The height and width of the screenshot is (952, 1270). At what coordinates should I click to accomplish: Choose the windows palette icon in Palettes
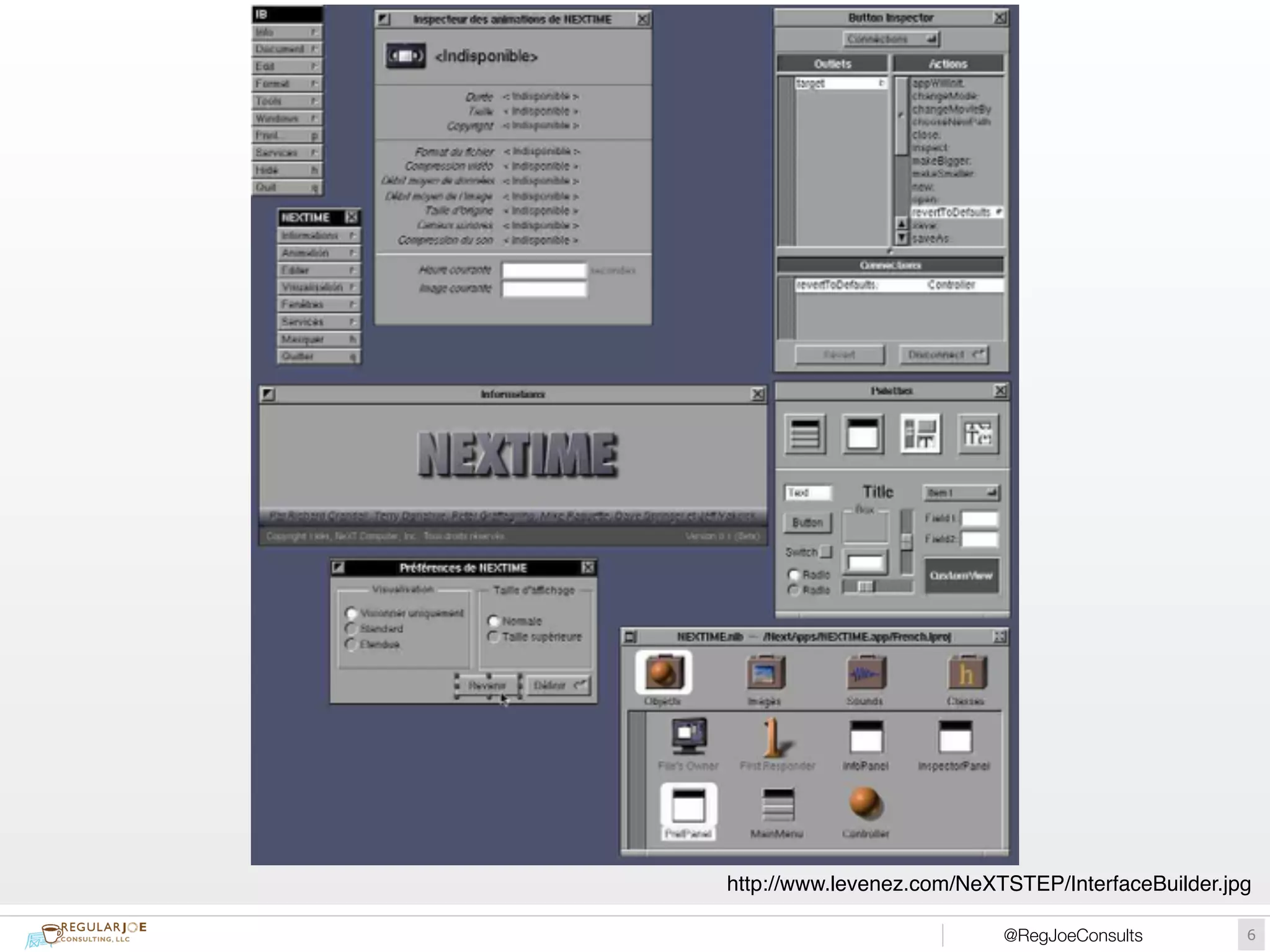click(863, 434)
